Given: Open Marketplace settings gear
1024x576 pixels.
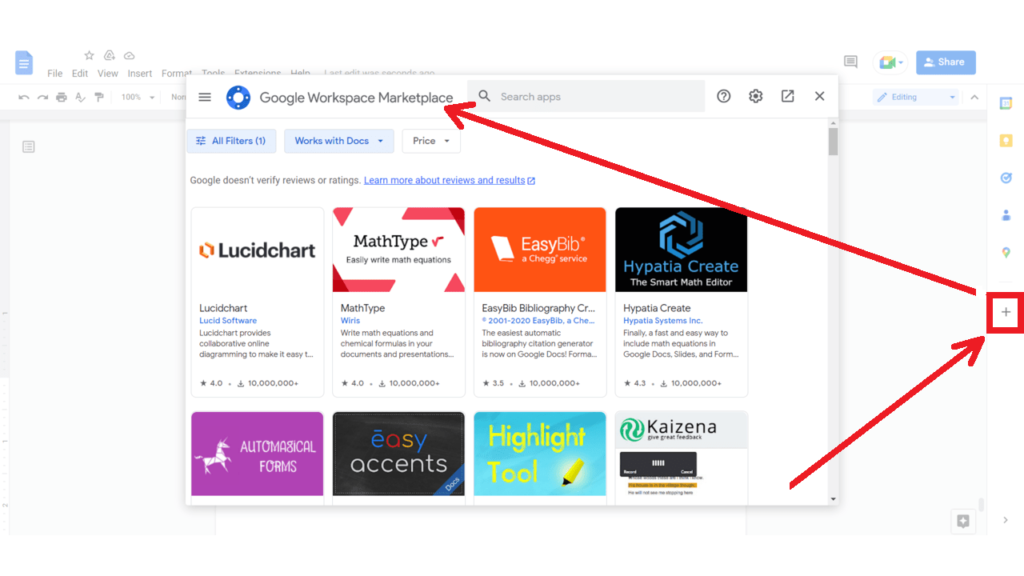Looking at the screenshot, I should [756, 96].
